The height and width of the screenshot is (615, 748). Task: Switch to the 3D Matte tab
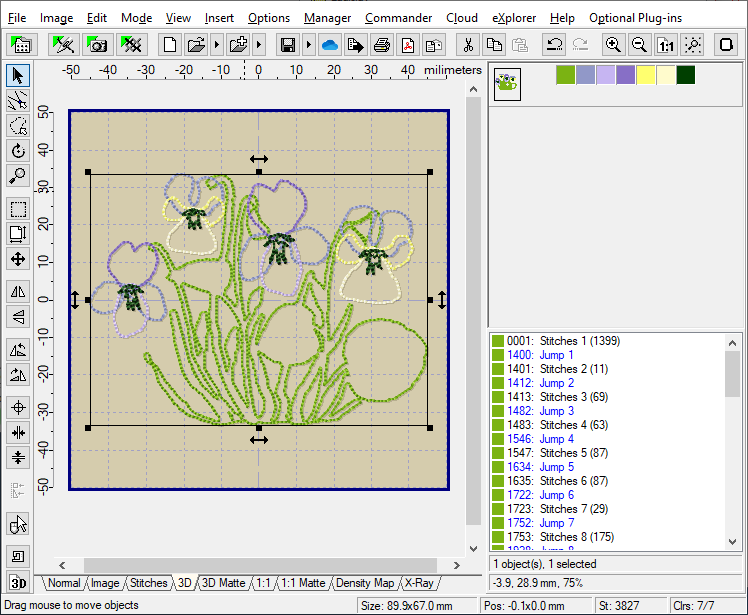pos(223,583)
